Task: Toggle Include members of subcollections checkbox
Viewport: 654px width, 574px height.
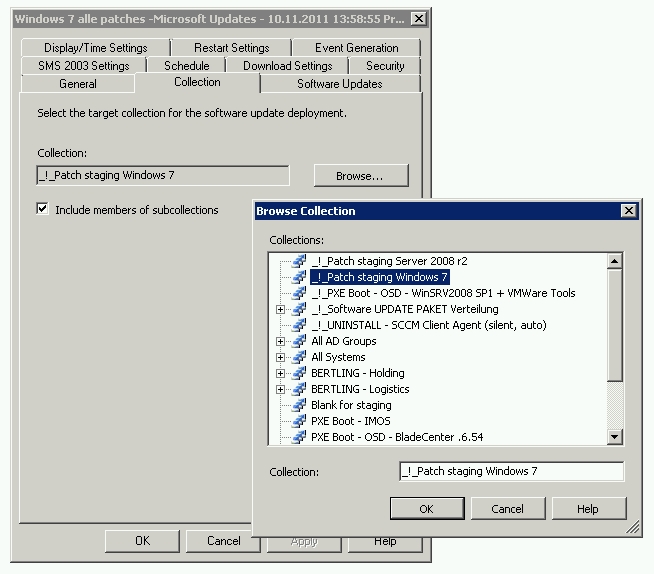Action: coord(42,209)
